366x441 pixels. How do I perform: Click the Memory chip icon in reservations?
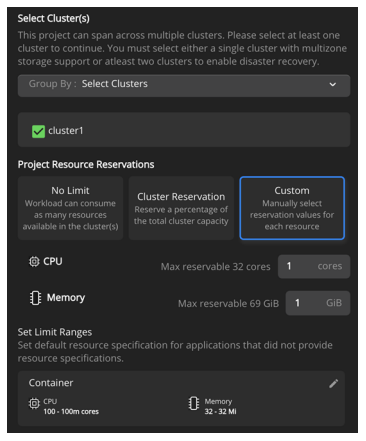(x=35, y=298)
